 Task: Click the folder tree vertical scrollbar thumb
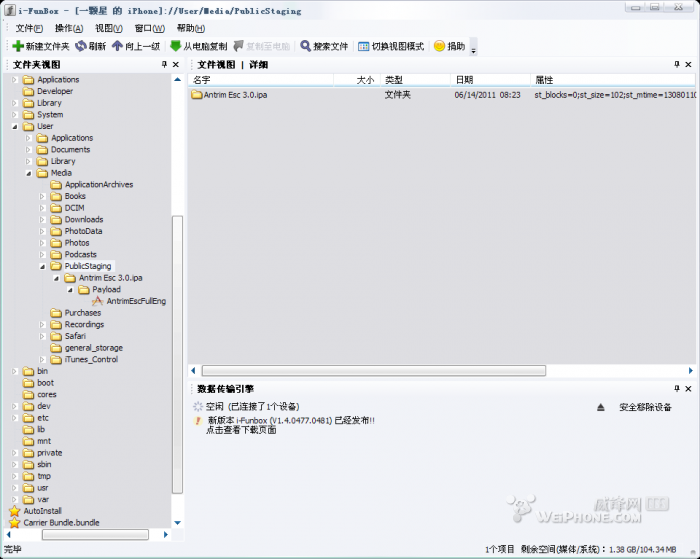click(x=177, y=355)
